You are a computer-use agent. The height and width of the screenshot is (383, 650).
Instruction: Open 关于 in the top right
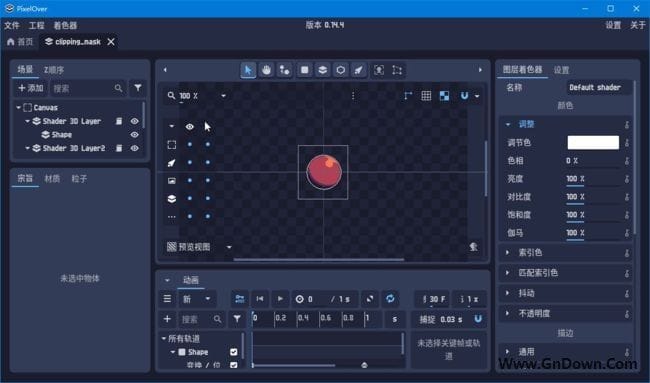tap(638, 25)
